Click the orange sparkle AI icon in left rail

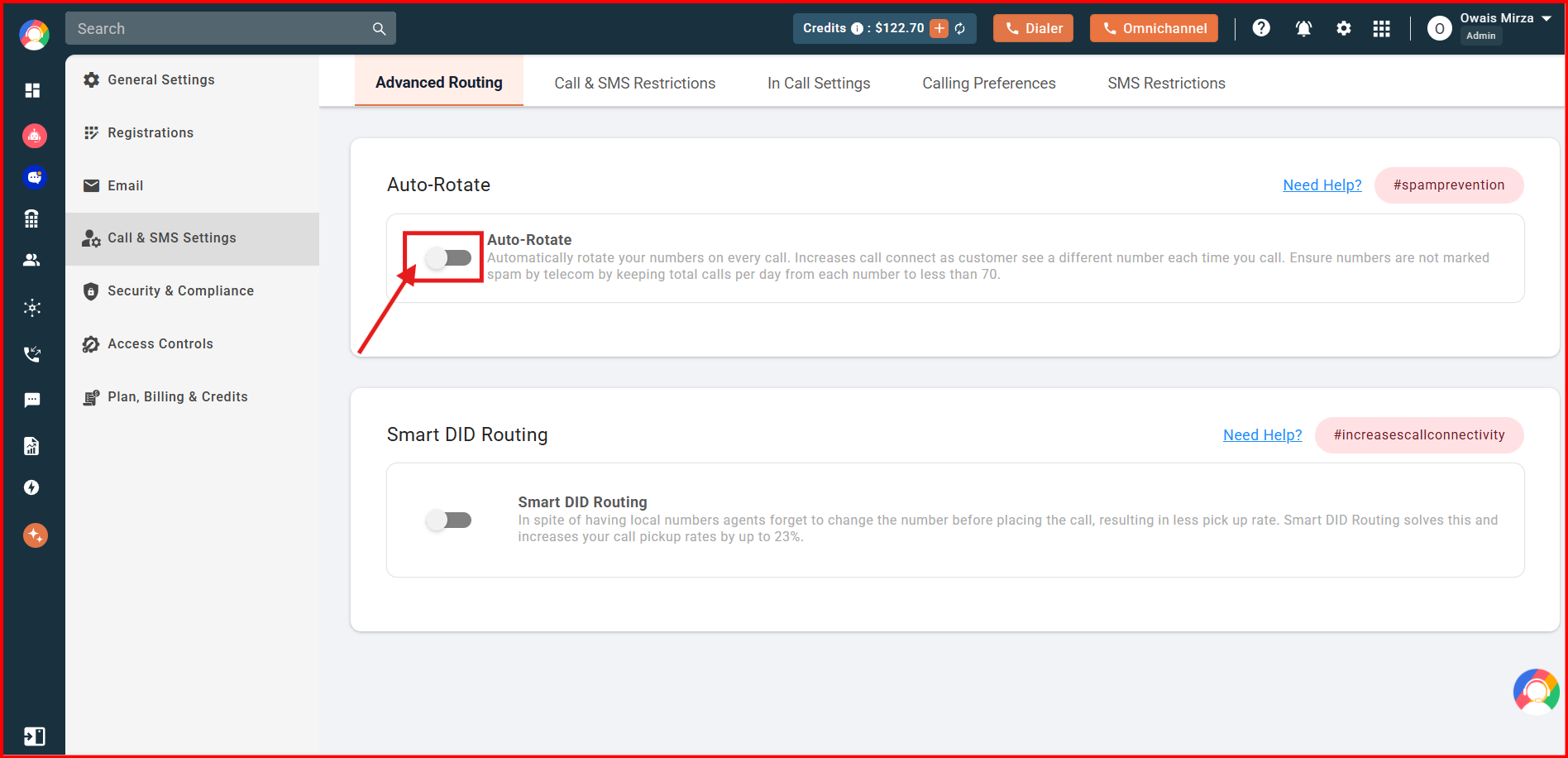pos(35,535)
